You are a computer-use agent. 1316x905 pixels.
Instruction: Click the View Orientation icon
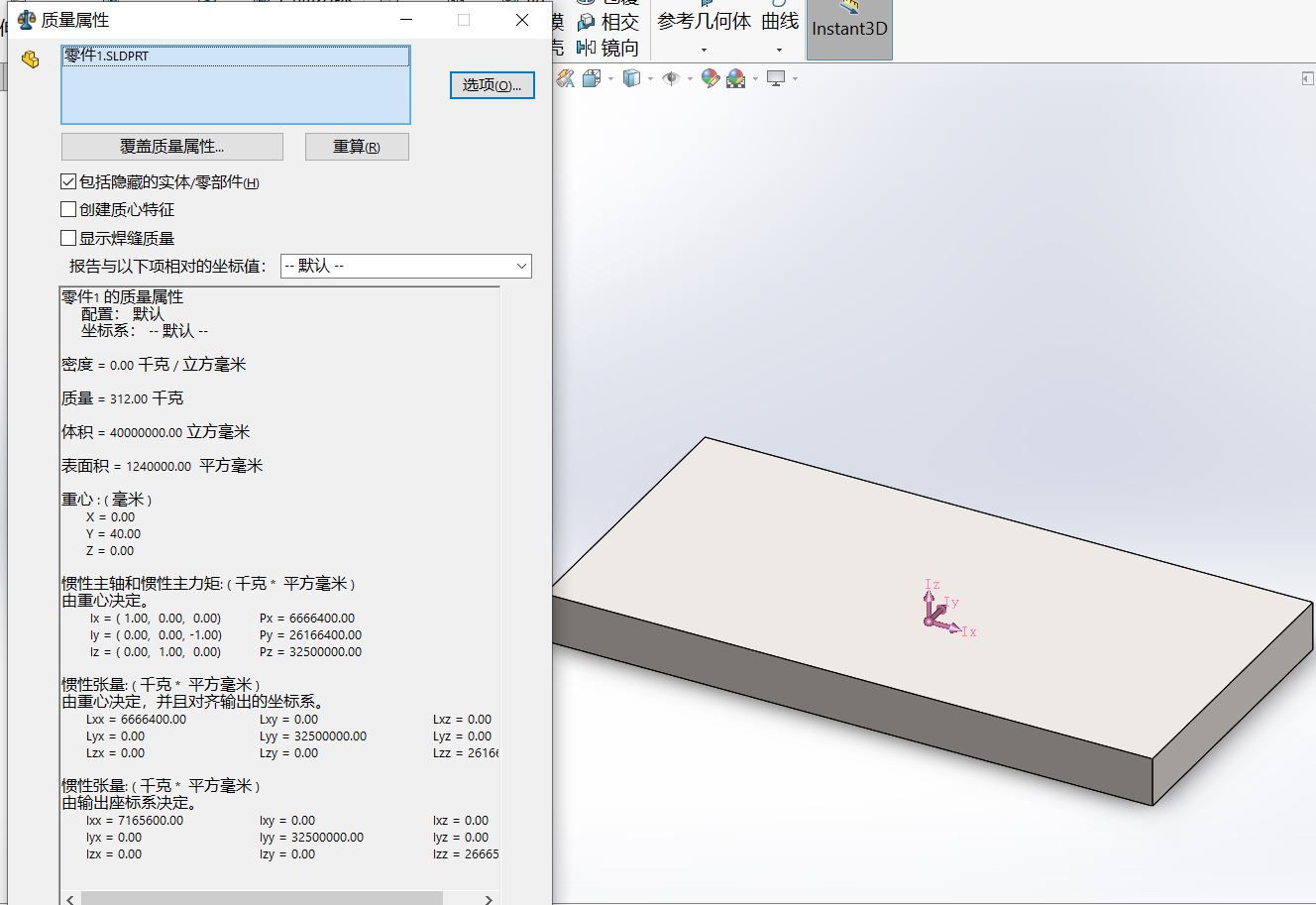point(591,78)
